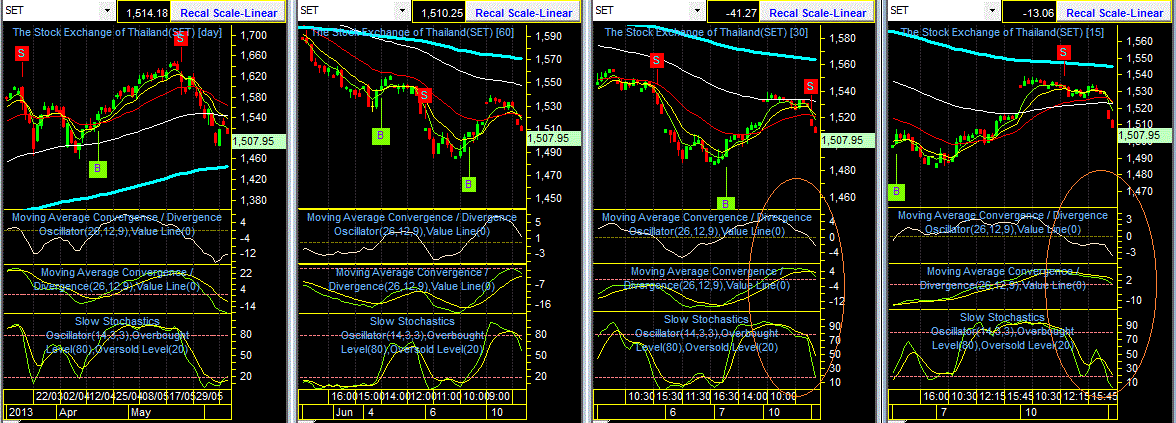
Task: Select the 1,514.18 value field
Action: [144, 12]
